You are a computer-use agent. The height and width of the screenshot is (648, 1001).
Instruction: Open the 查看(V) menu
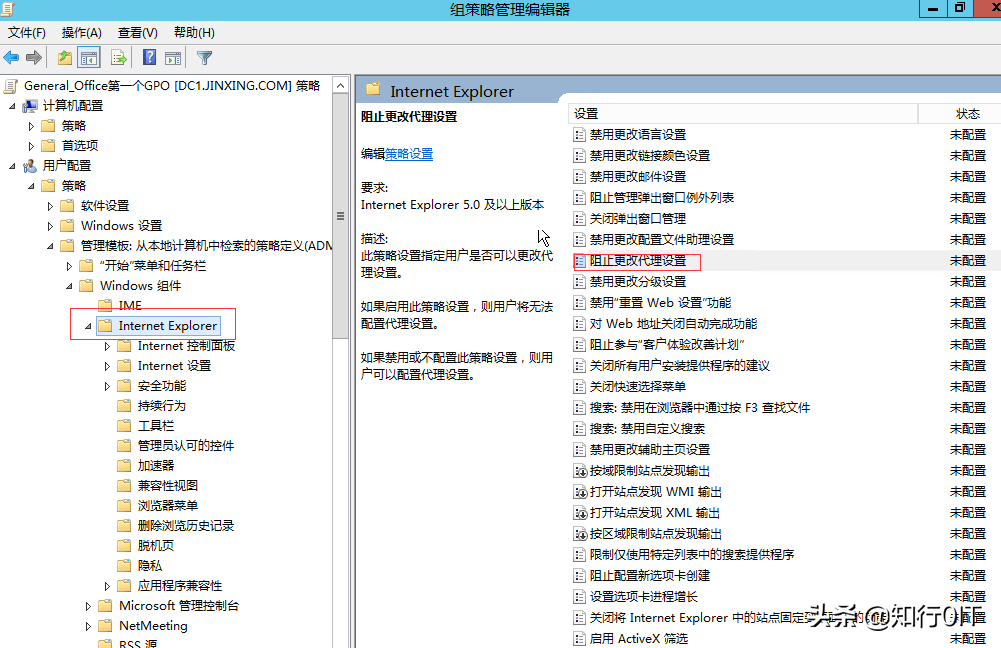pyautogui.click(x=137, y=33)
